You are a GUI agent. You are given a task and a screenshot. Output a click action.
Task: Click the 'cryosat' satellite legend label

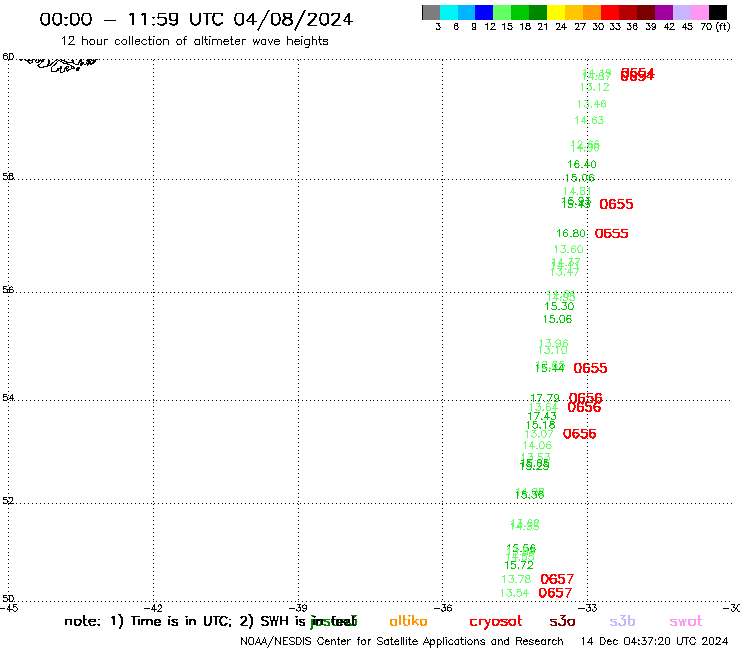(496, 622)
